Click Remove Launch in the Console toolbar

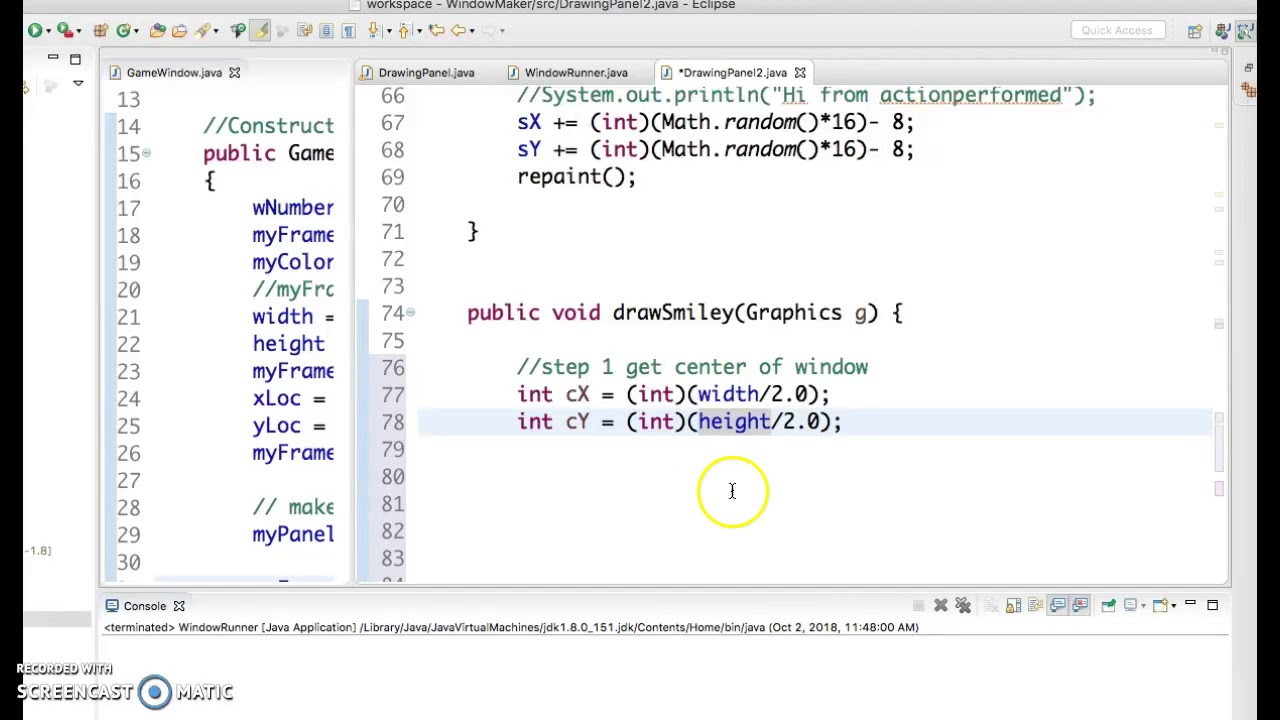point(941,605)
